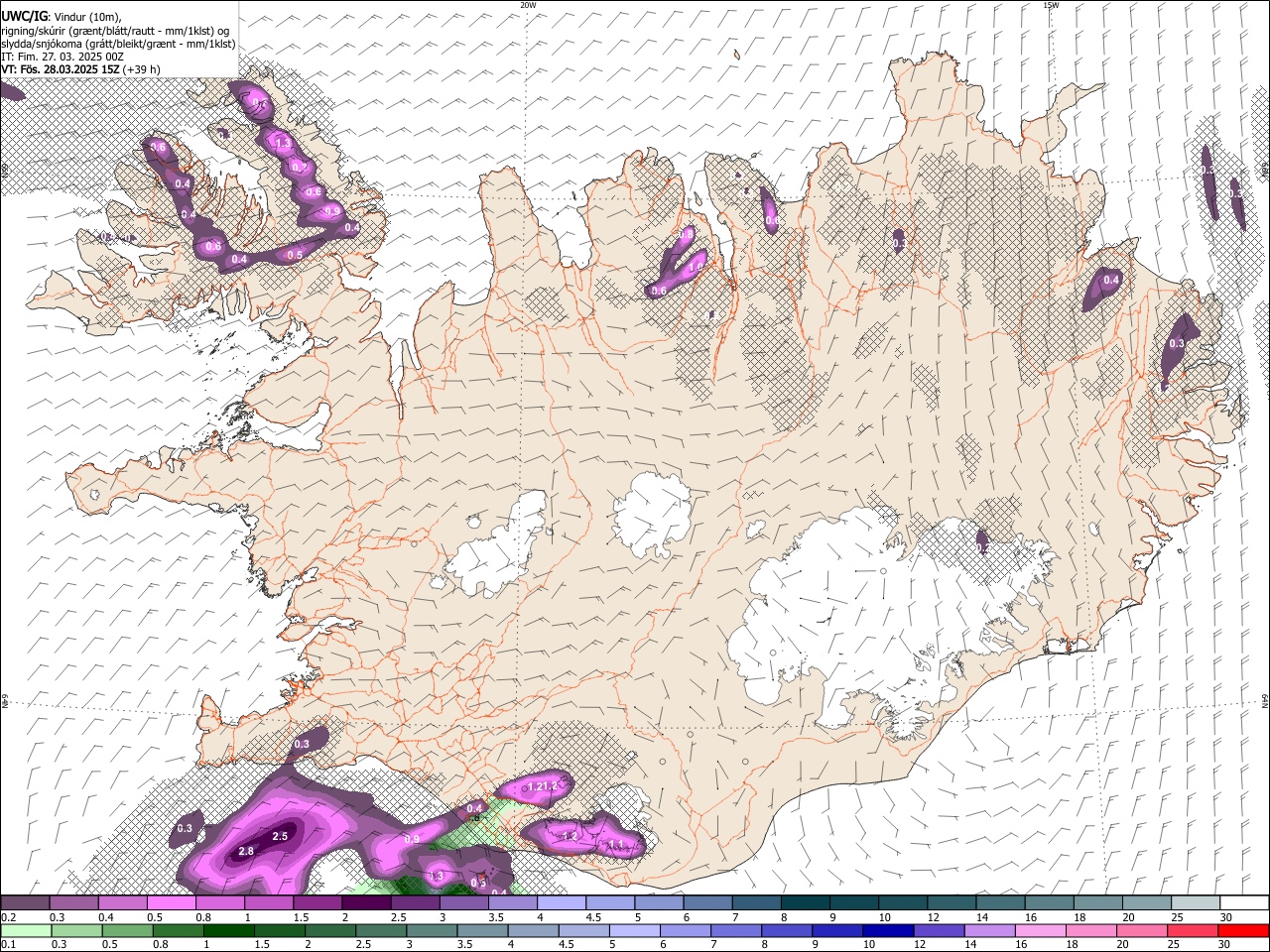
Task: Click the UWC/IG title text
Action: (24, 17)
